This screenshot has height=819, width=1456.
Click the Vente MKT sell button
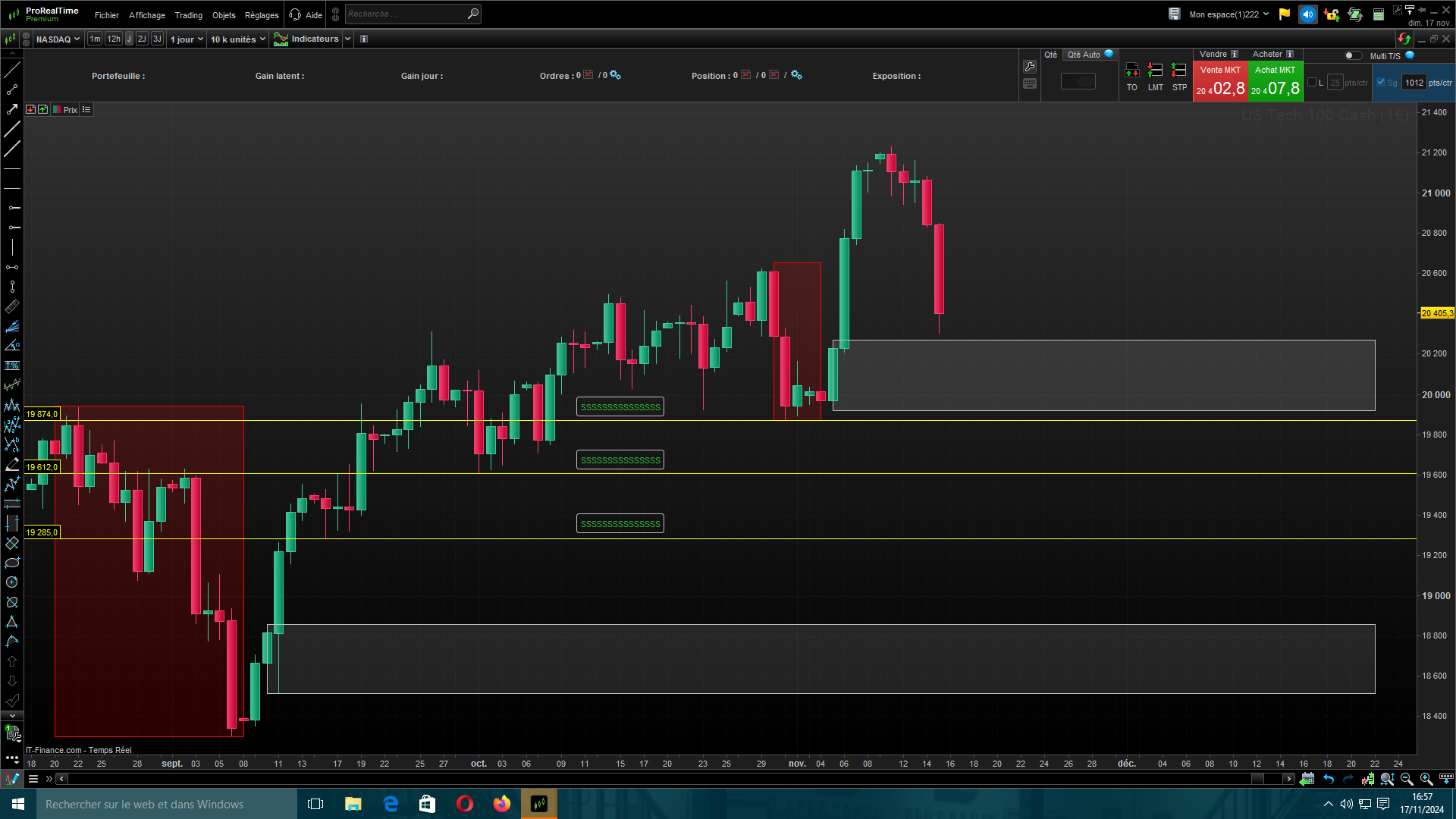coord(1220,81)
